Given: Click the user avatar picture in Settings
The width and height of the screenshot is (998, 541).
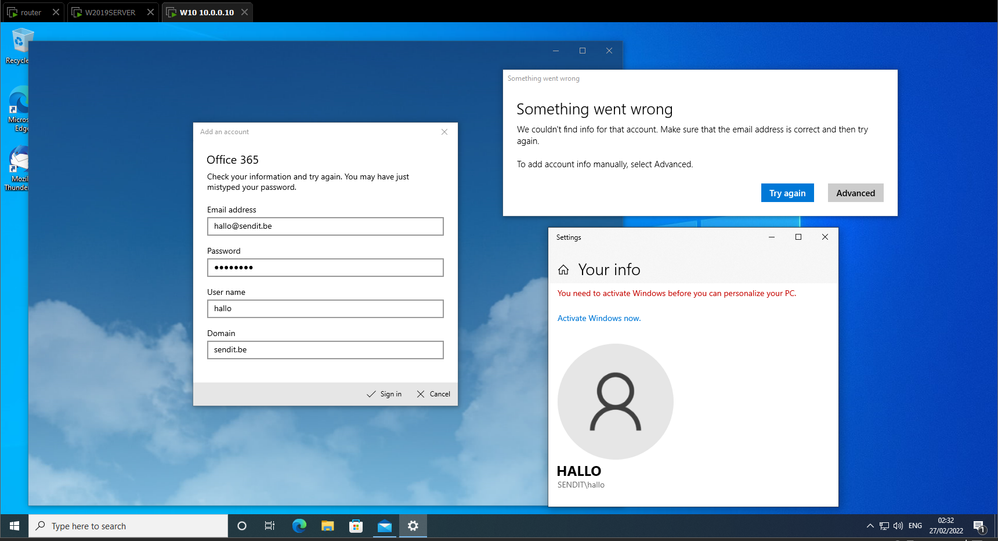Looking at the screenshot, I should coord(615,402).
